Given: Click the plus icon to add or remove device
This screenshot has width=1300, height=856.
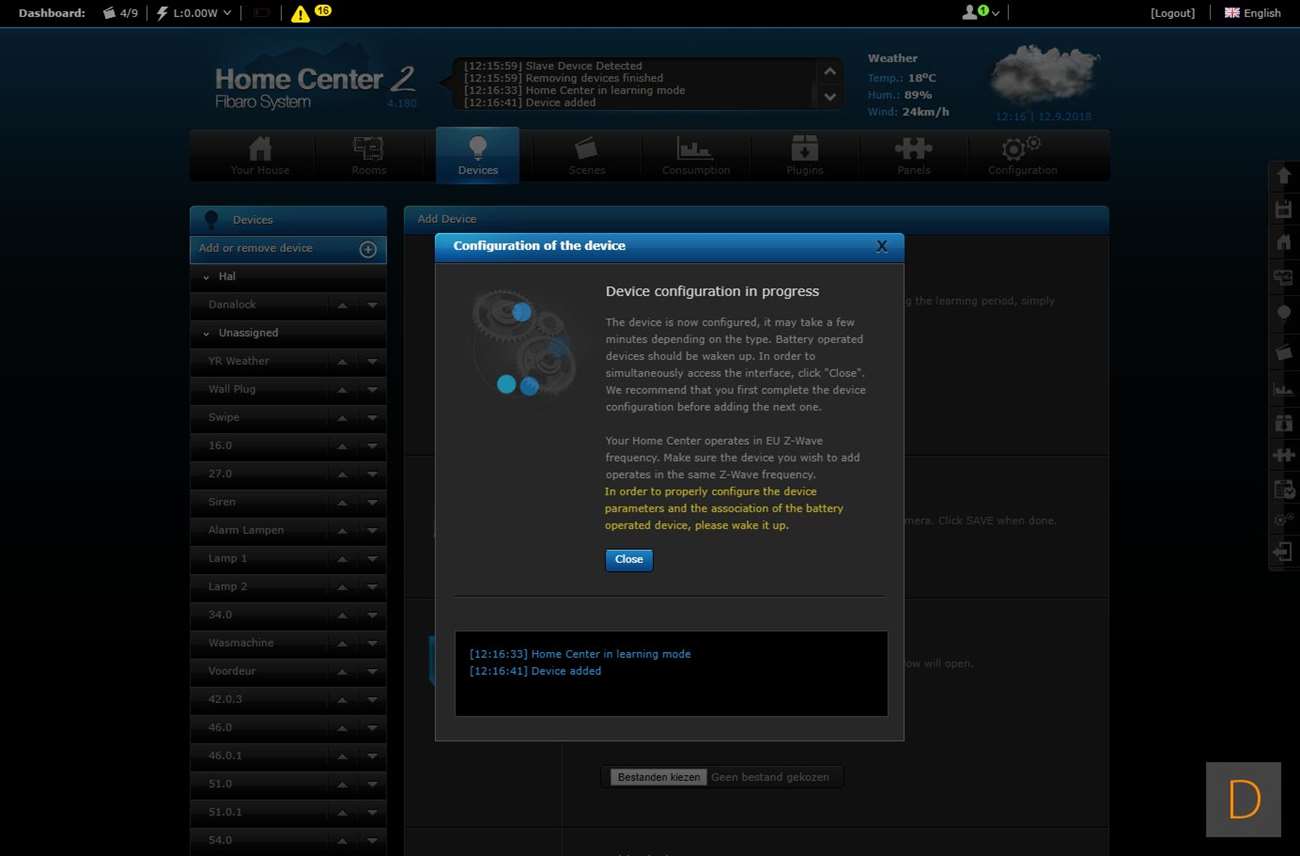Looking at the screenshot, I should (x=368, y=249).
